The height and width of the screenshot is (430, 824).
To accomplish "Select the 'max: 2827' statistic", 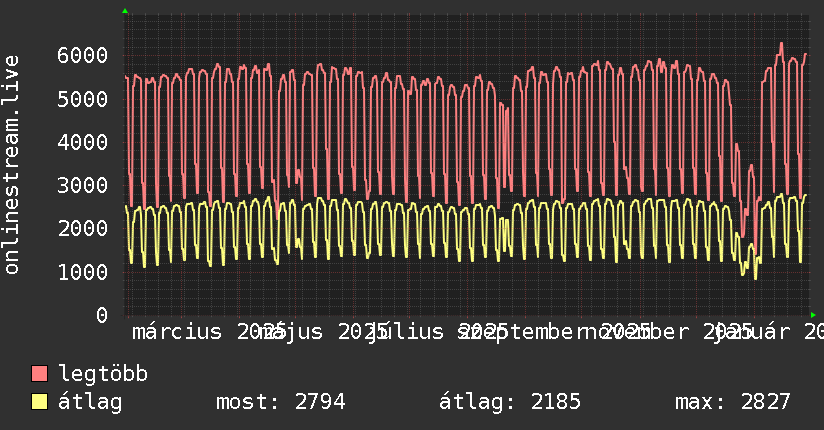I will (x=732, y=403).
